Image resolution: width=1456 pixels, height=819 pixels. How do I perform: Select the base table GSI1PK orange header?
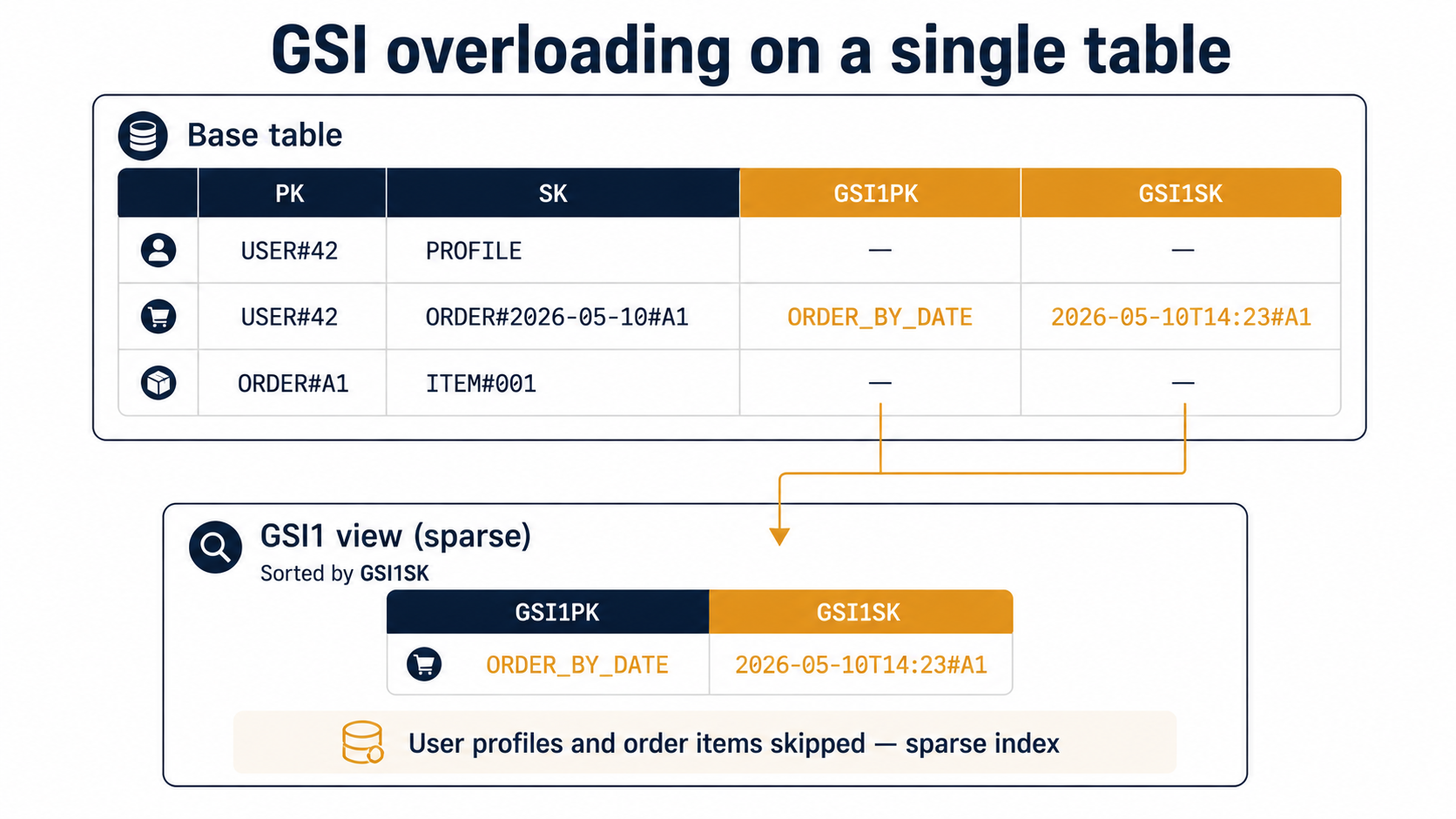click(x=880, y=193)
